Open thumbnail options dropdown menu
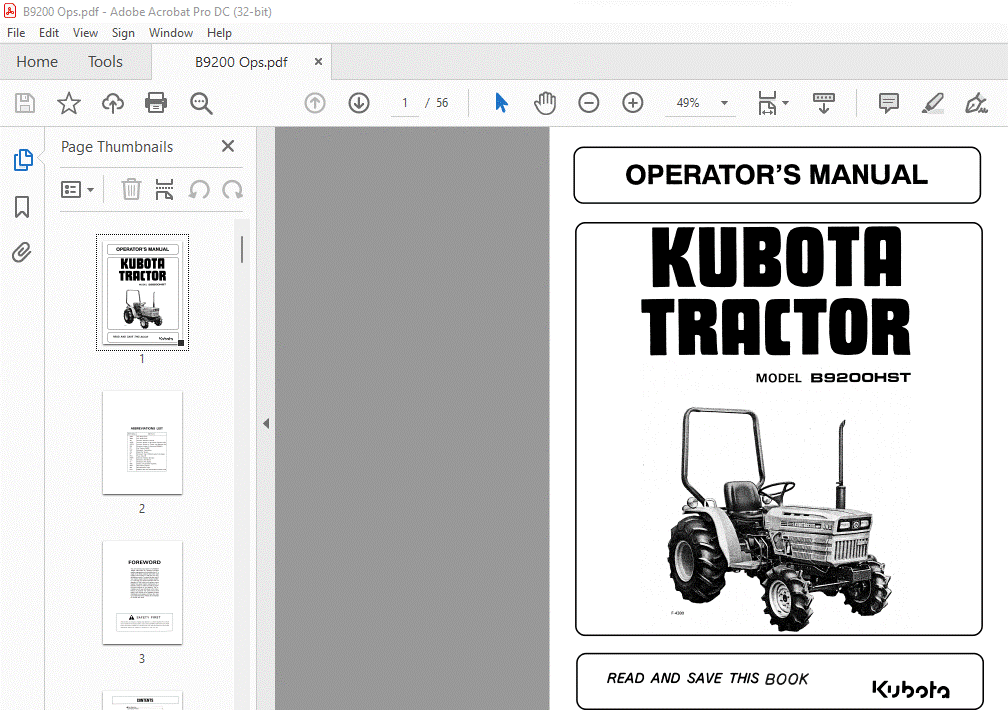1008x710 pixels. (x=77, y=190)
